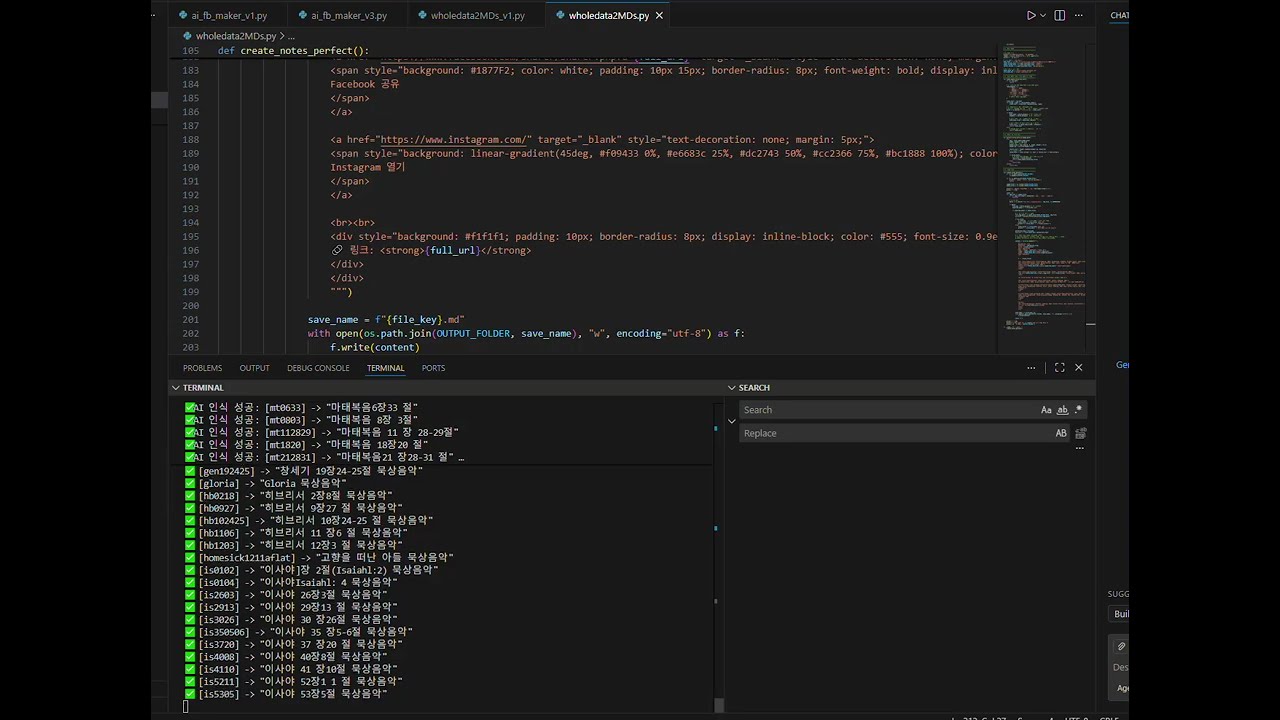The width and height of the screenshot is (1280, 720).
Task: Collapse the SEARCH section header
Action: click(x=910, y=387)
